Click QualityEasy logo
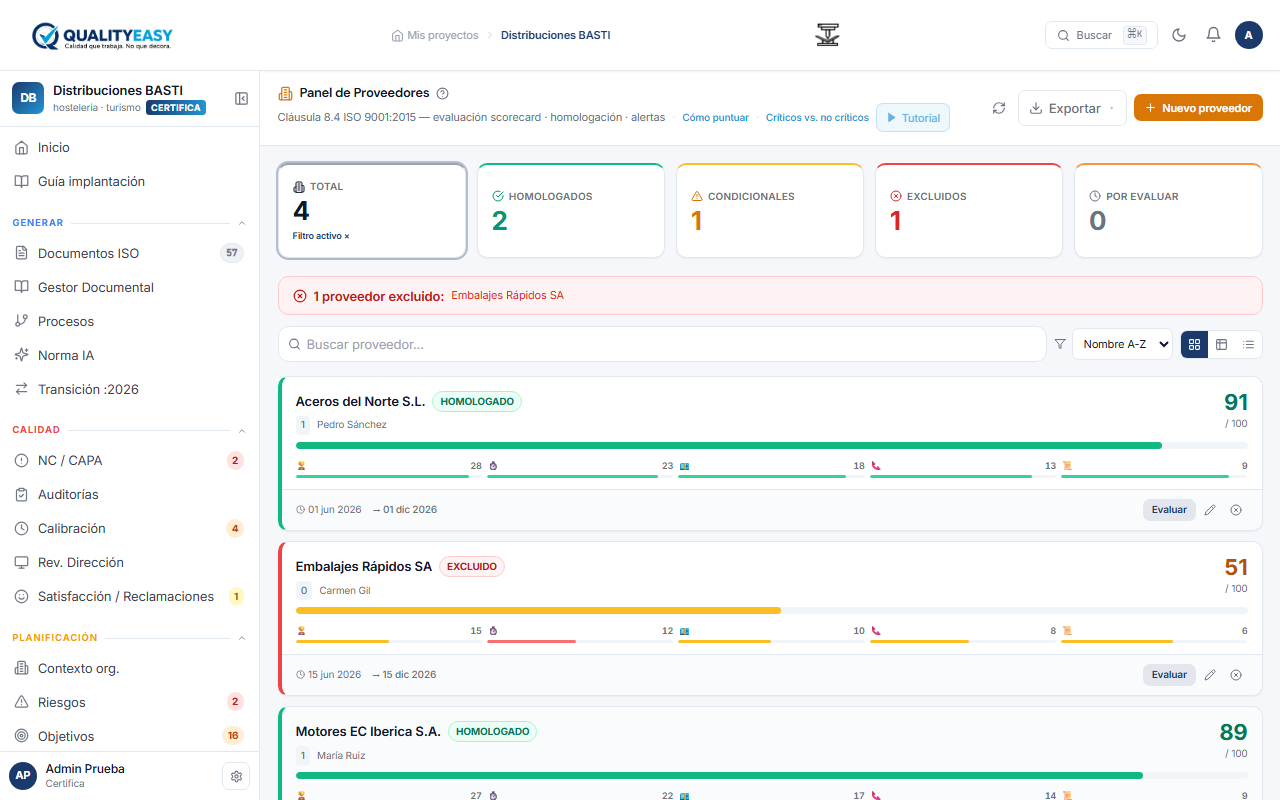This screenshot has height=800, width=1280. point(102,36)
